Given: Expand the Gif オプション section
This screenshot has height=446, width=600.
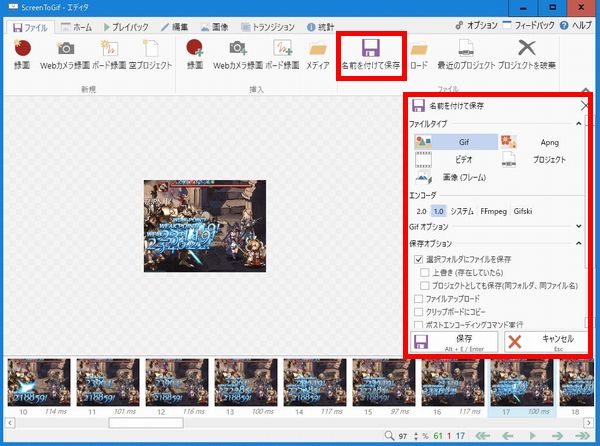Looking at the screenshot, I should tap(579, 226).
